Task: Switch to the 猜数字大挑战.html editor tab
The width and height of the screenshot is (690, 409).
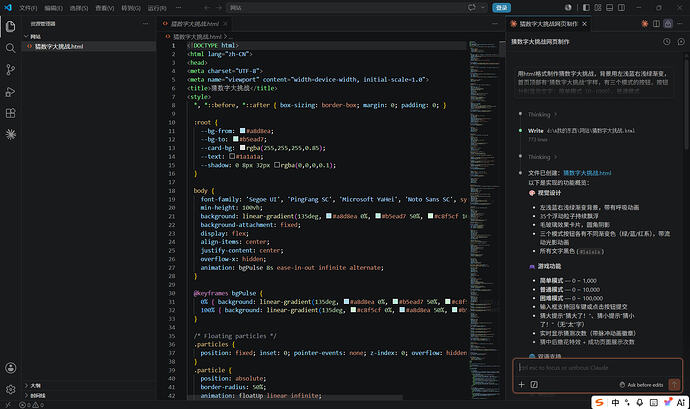Action: tap(195, 24)
